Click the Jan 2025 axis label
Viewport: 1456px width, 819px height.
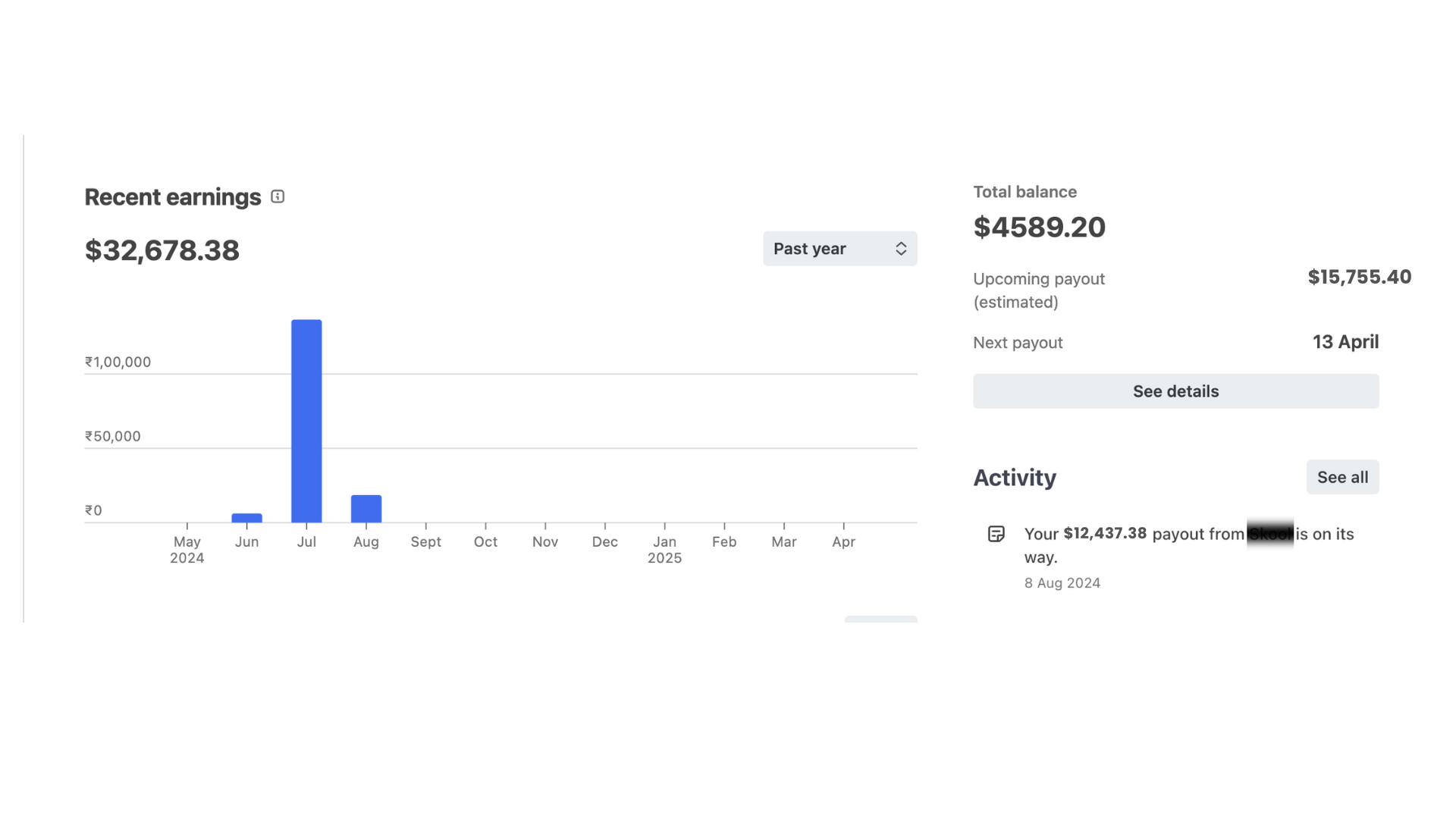(x=664, y=550)
